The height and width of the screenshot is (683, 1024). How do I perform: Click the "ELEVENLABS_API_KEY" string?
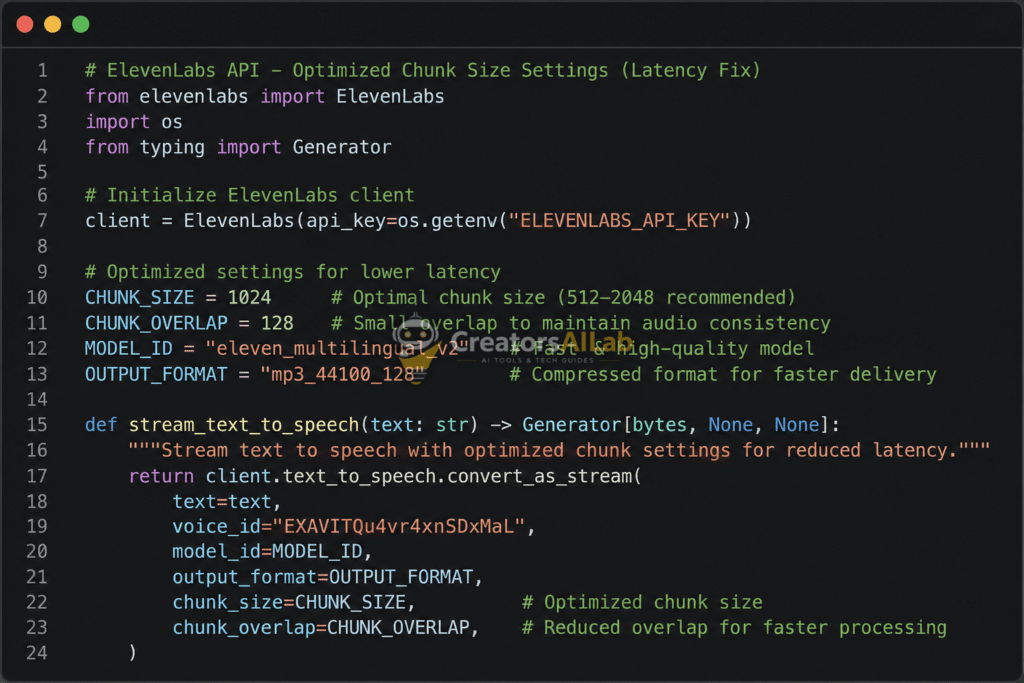coord(619,221)
